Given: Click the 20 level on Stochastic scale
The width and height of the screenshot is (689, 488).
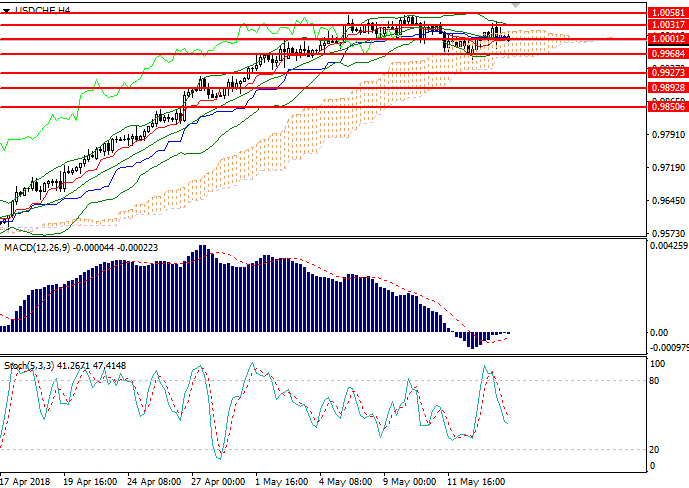Looking at the screenshot, I should [656, 449].
